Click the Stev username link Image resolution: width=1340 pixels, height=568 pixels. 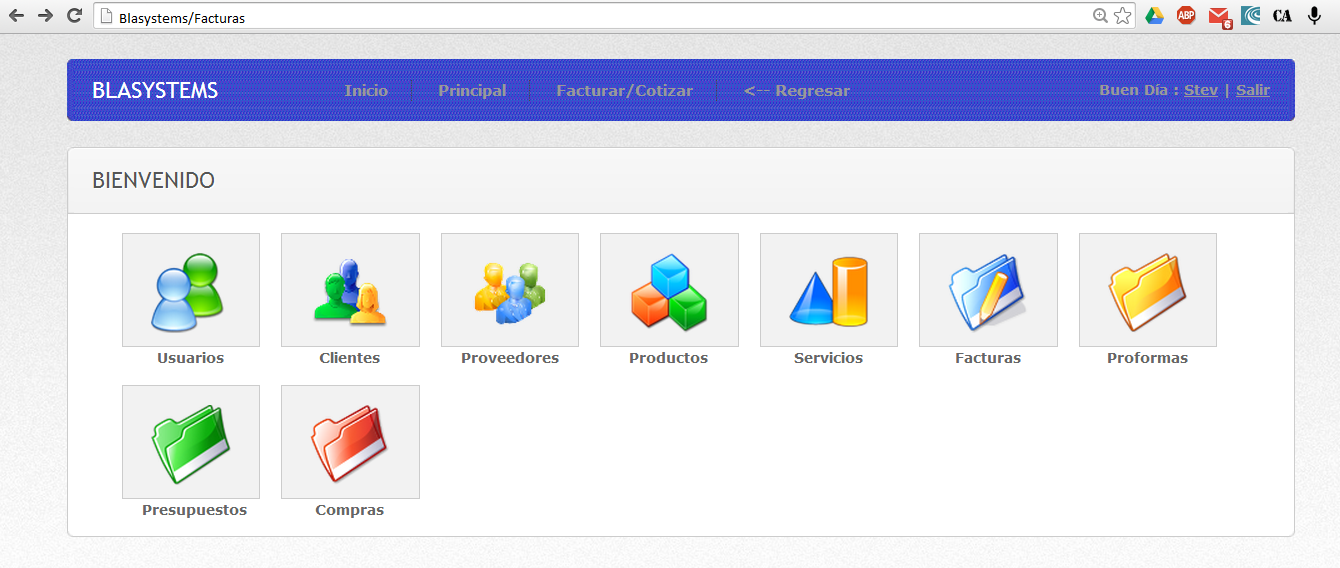coord(1200,90)
